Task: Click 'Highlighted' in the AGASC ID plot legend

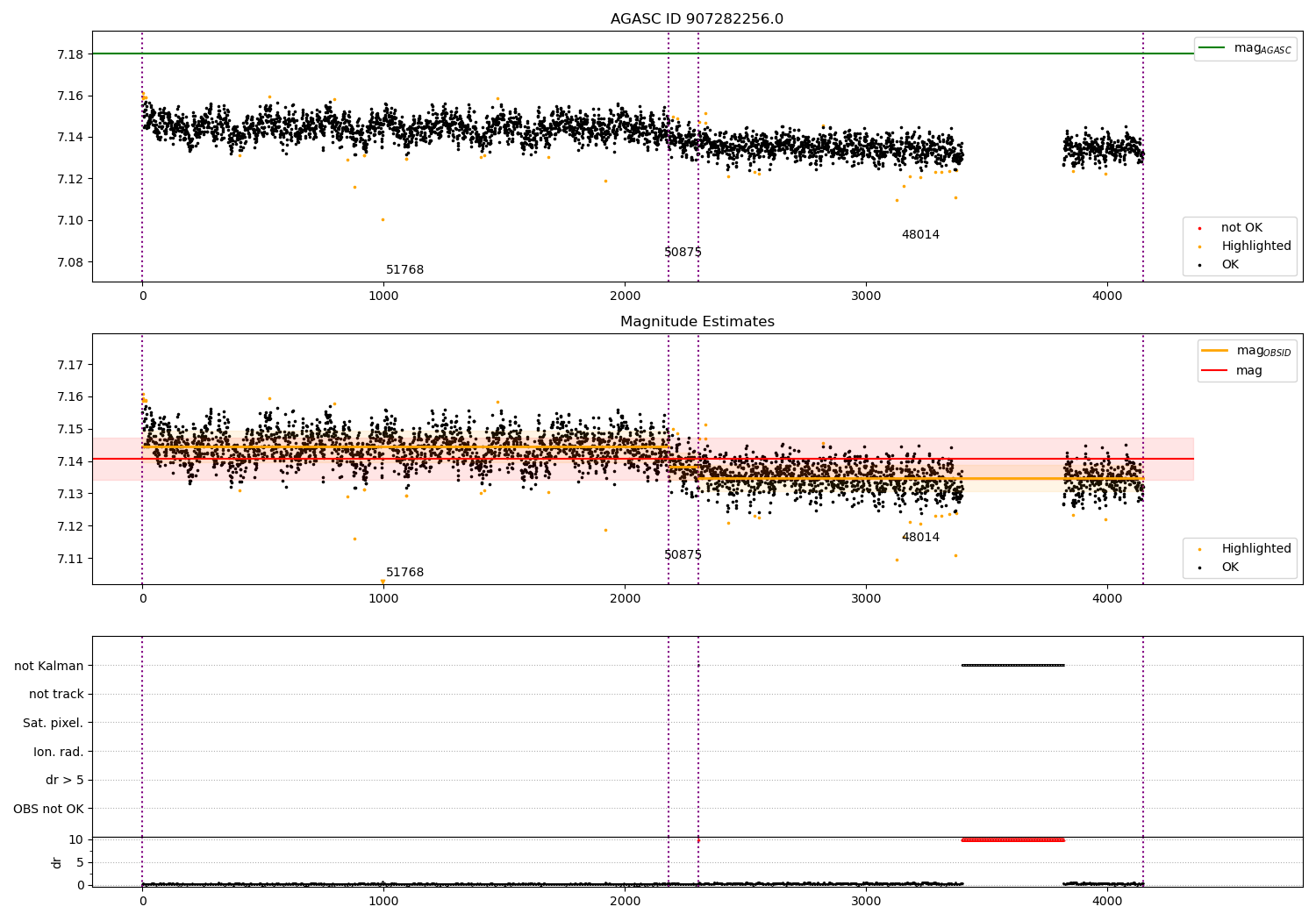Action: pyautogui.click(x=1256, y=246)
